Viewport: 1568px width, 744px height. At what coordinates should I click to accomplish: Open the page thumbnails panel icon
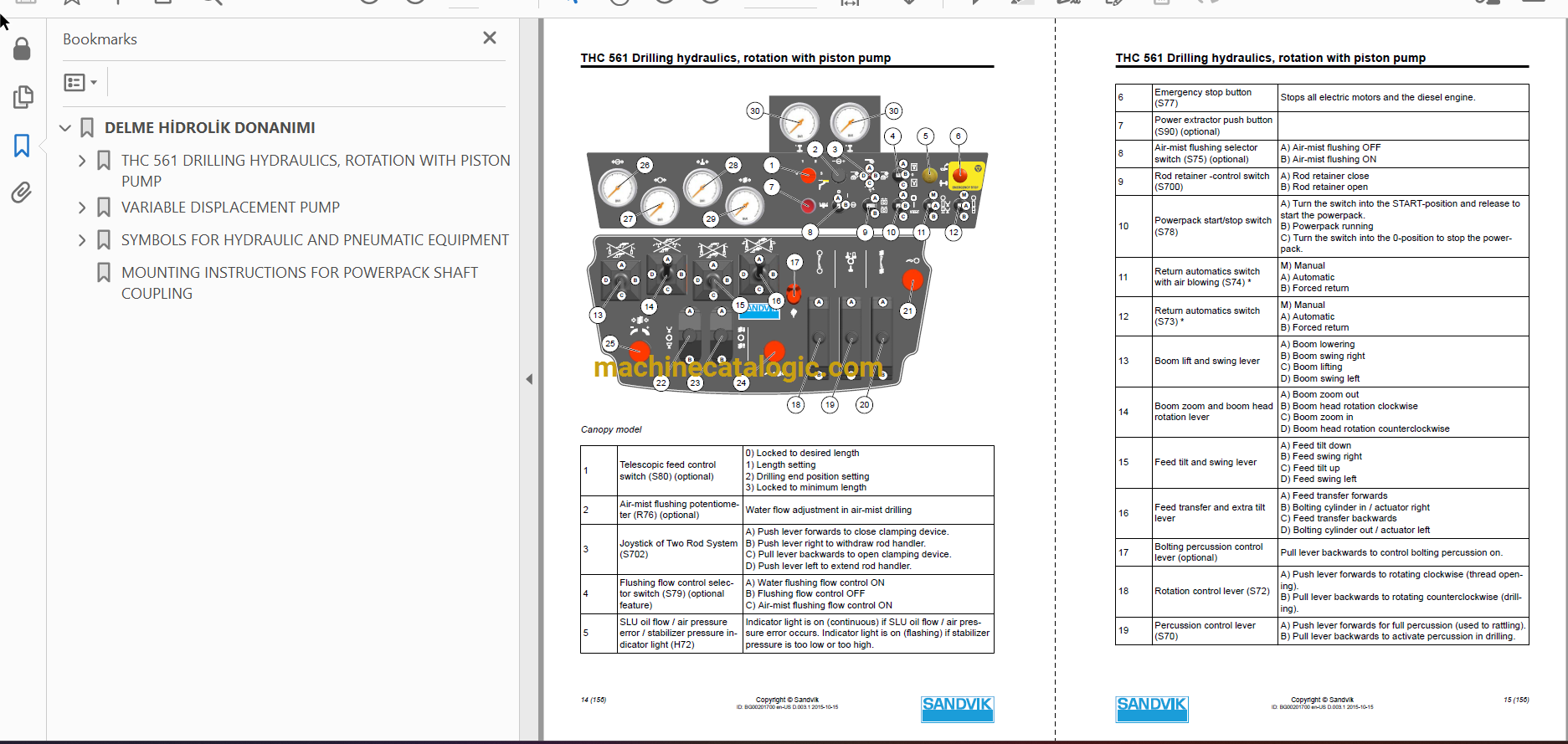(x=23, y=97)
